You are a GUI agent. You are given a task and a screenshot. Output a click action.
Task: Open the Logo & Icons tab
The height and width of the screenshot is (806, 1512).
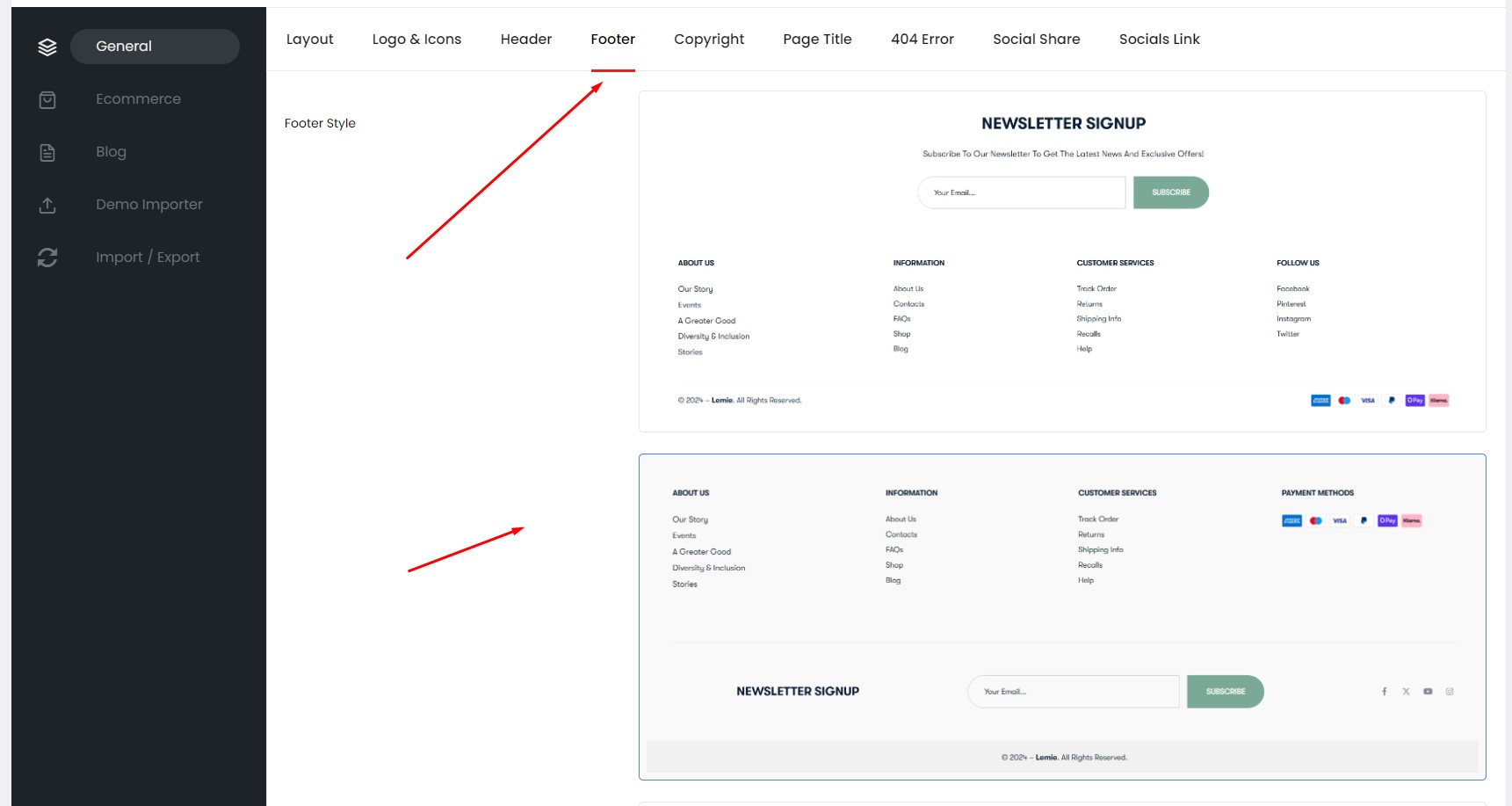[416, 40]
